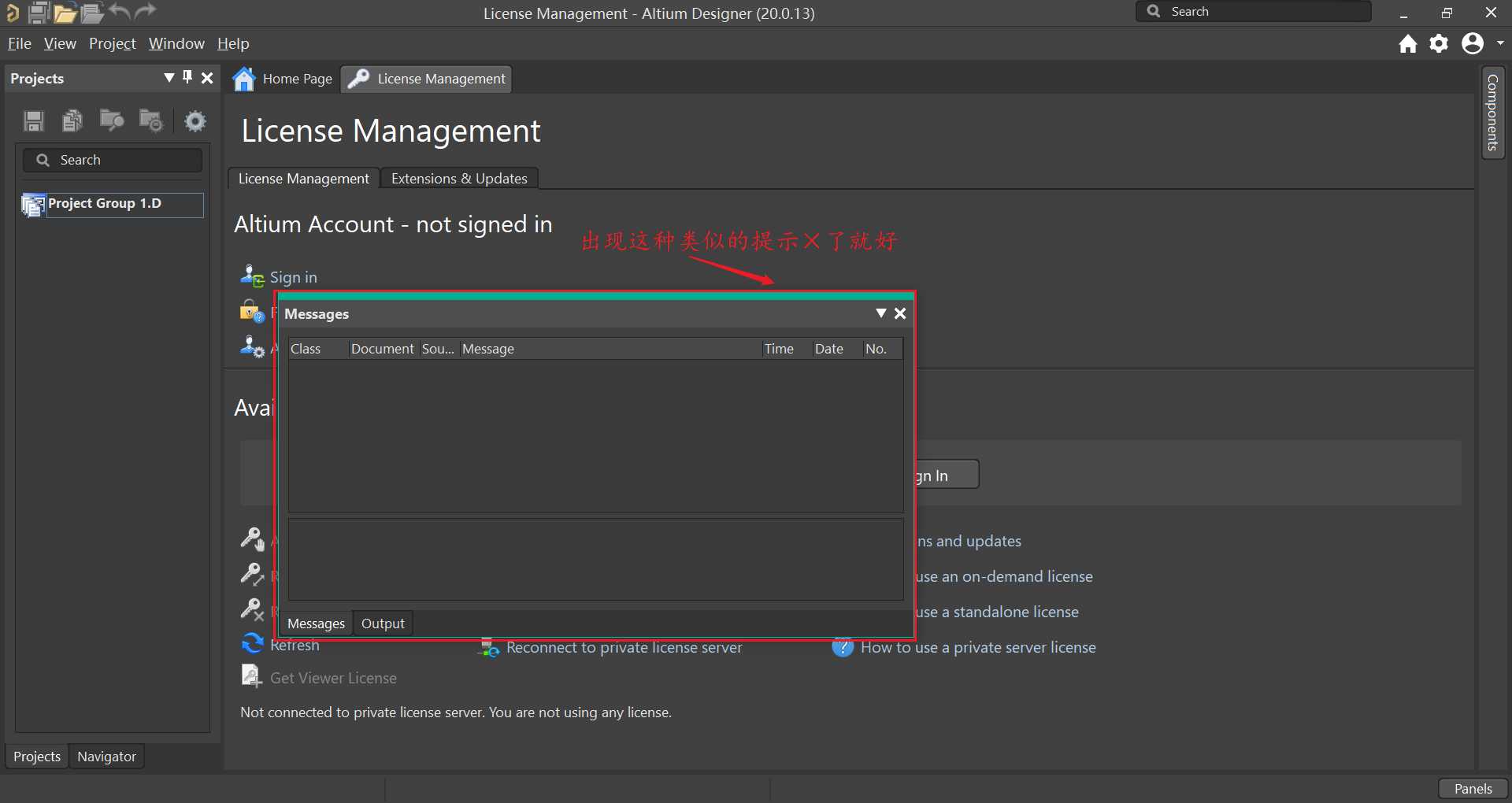Click the project options icon in Projects panel
Image resolution: width=1512 pixels, height=803 pixels.
(150, 120)
